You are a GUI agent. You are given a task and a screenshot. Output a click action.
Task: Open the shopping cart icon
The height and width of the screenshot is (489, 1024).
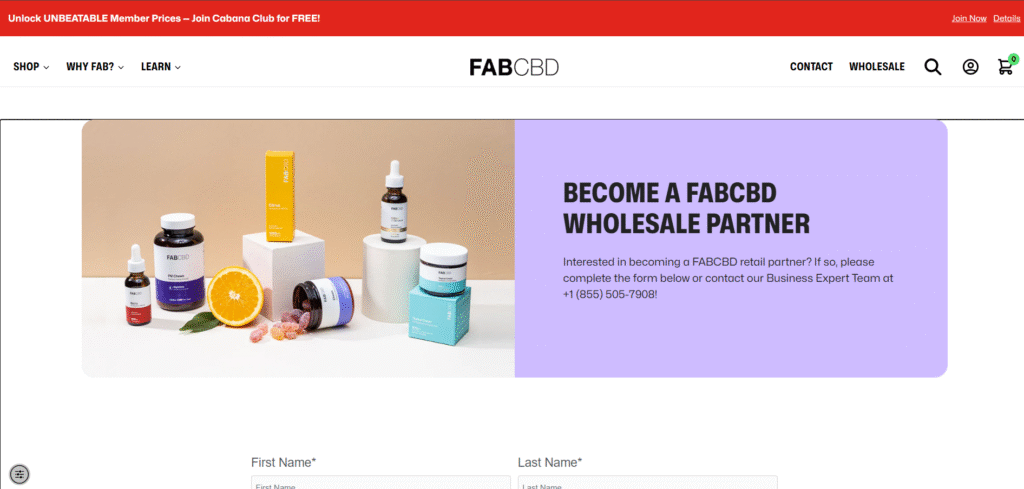(x=1005, y=67)
